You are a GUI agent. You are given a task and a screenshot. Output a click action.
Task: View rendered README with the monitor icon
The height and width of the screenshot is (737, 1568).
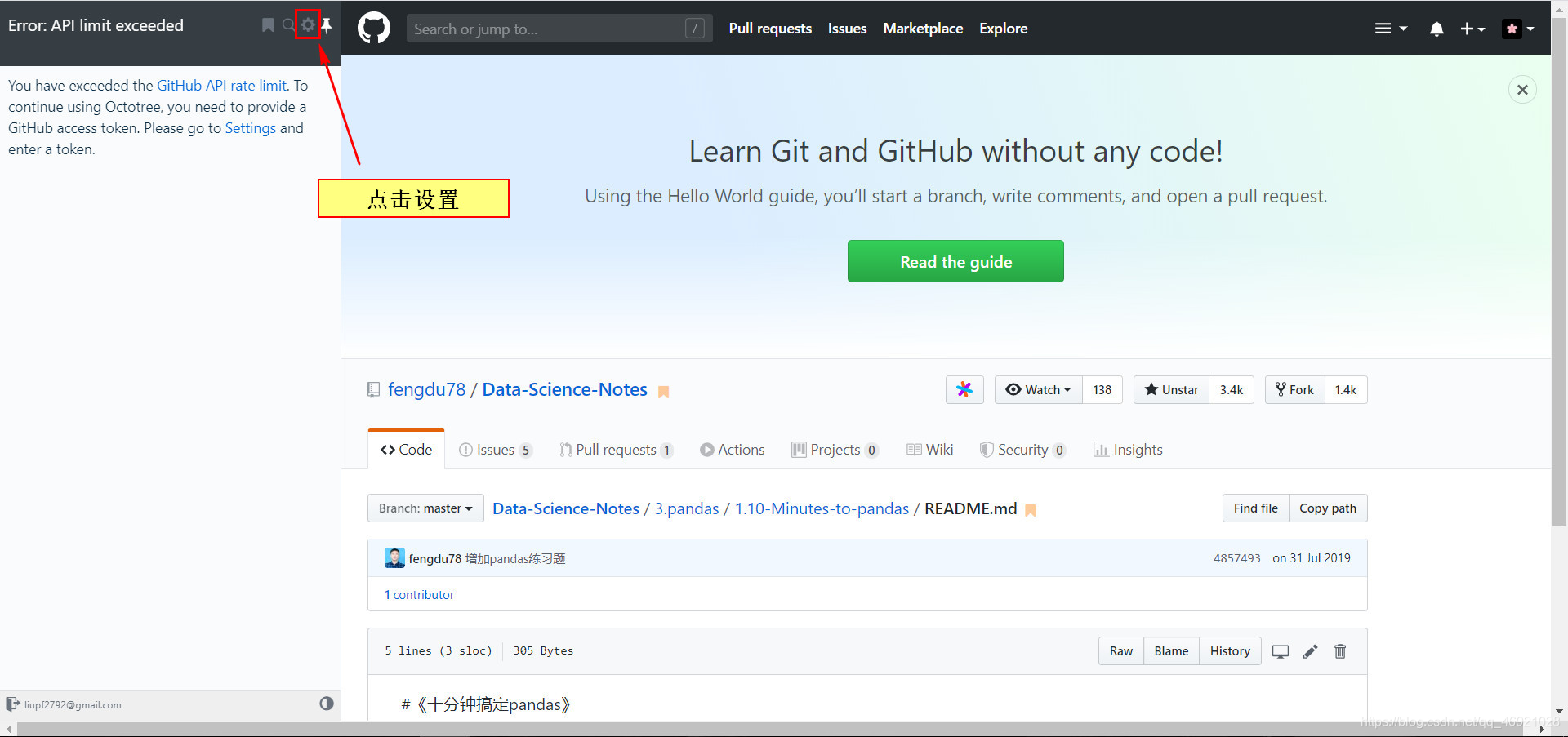coord(1280,651)
